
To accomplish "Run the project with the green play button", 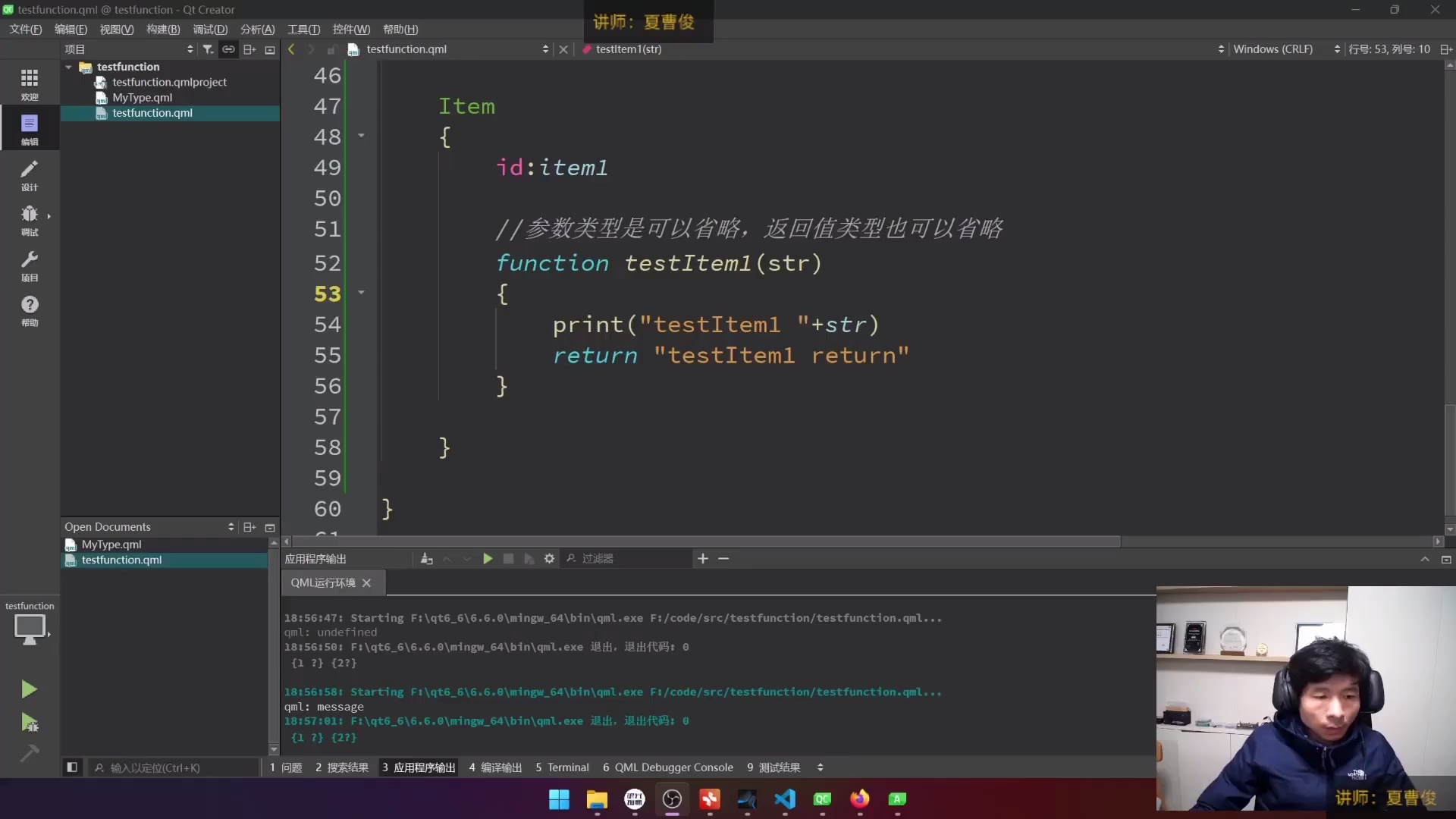I will tap(29, 689).
